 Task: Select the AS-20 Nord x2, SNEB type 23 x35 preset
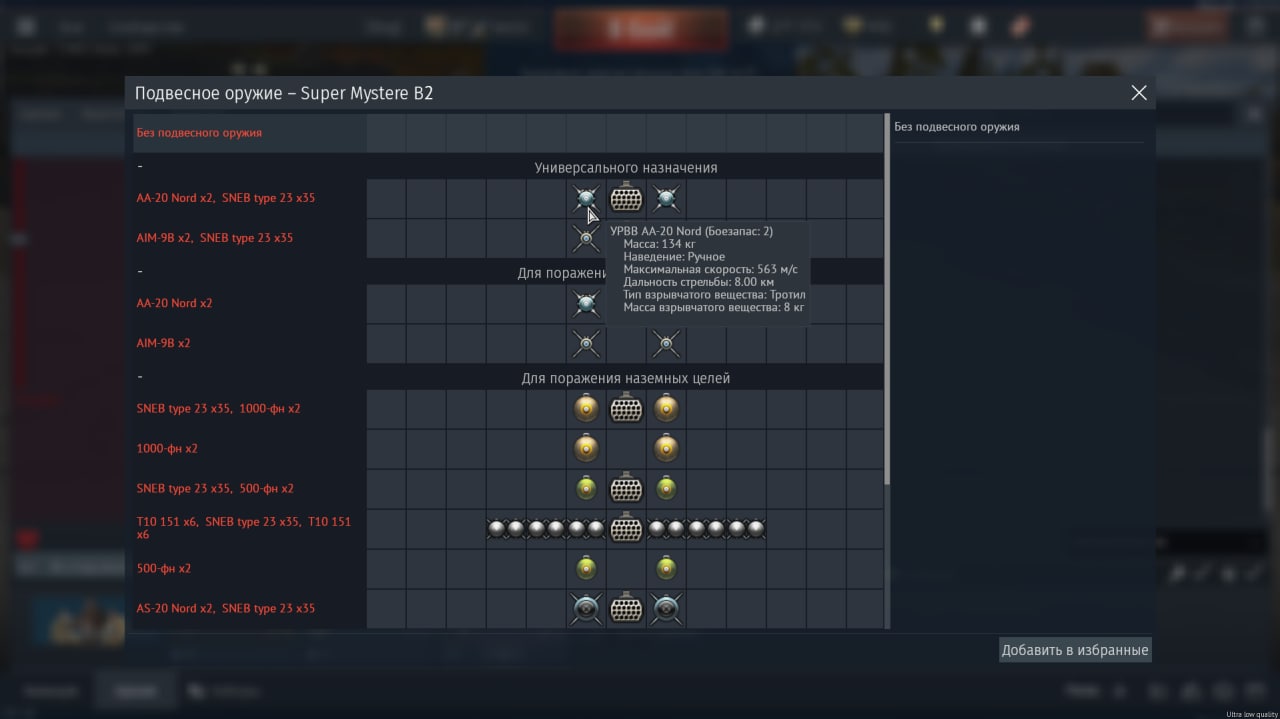[x=226, y=608]
